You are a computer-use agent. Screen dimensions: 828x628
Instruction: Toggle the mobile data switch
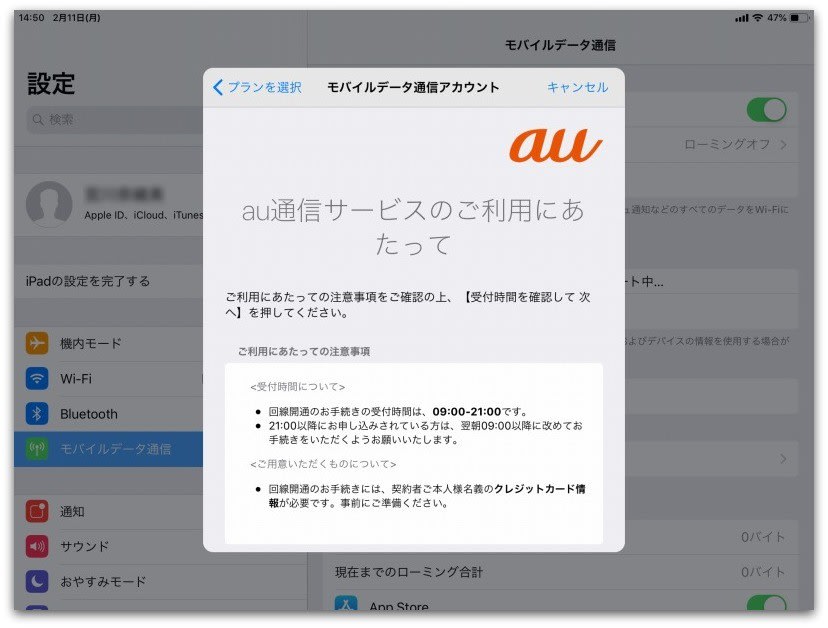point(766,110)
